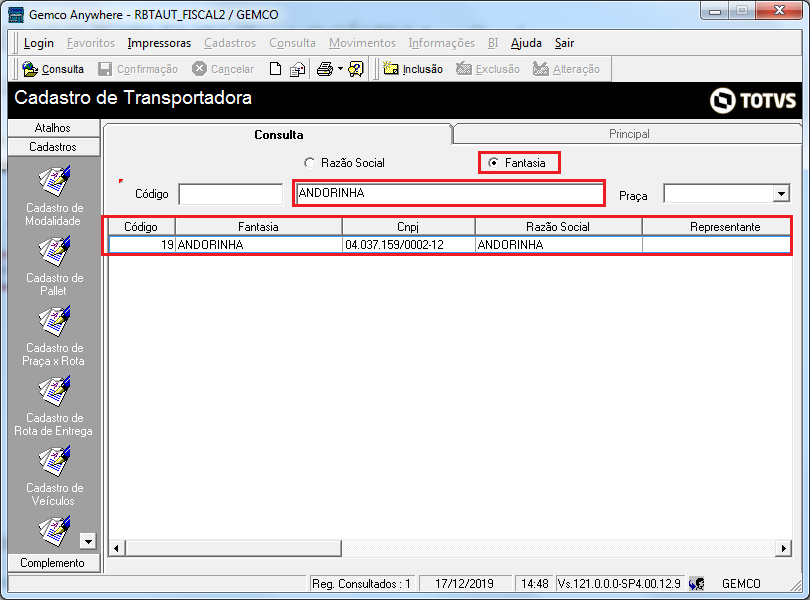Open the Login menu
Viewport: 810px width, 600px height.
click(38, 43)
